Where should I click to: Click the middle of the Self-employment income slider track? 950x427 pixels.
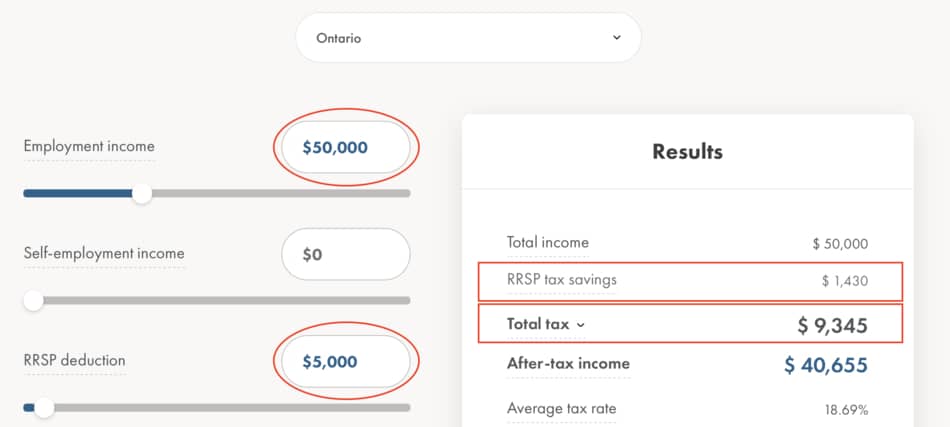click(x=217, y=300)
